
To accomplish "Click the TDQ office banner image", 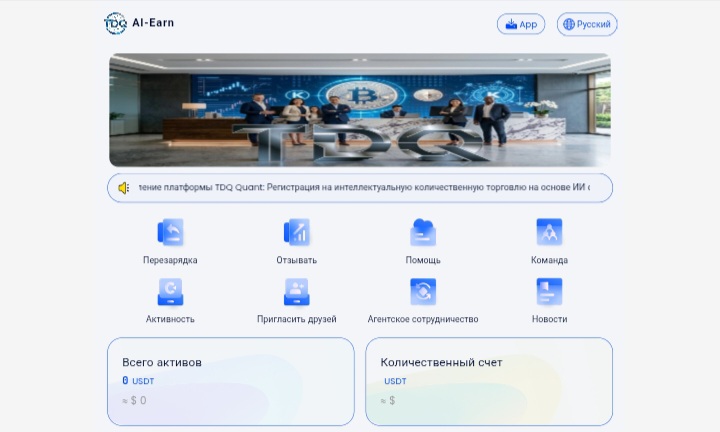I will (360, 110).
